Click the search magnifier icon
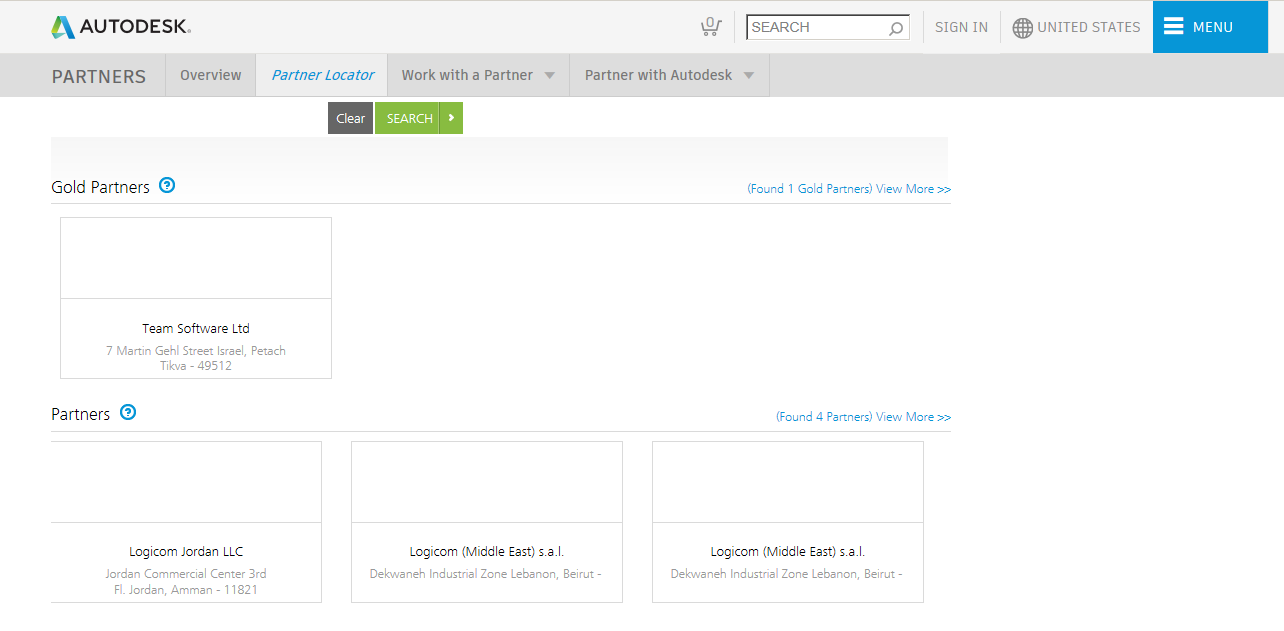Viewport: 1284px width, 631px height. pos(896,28)
